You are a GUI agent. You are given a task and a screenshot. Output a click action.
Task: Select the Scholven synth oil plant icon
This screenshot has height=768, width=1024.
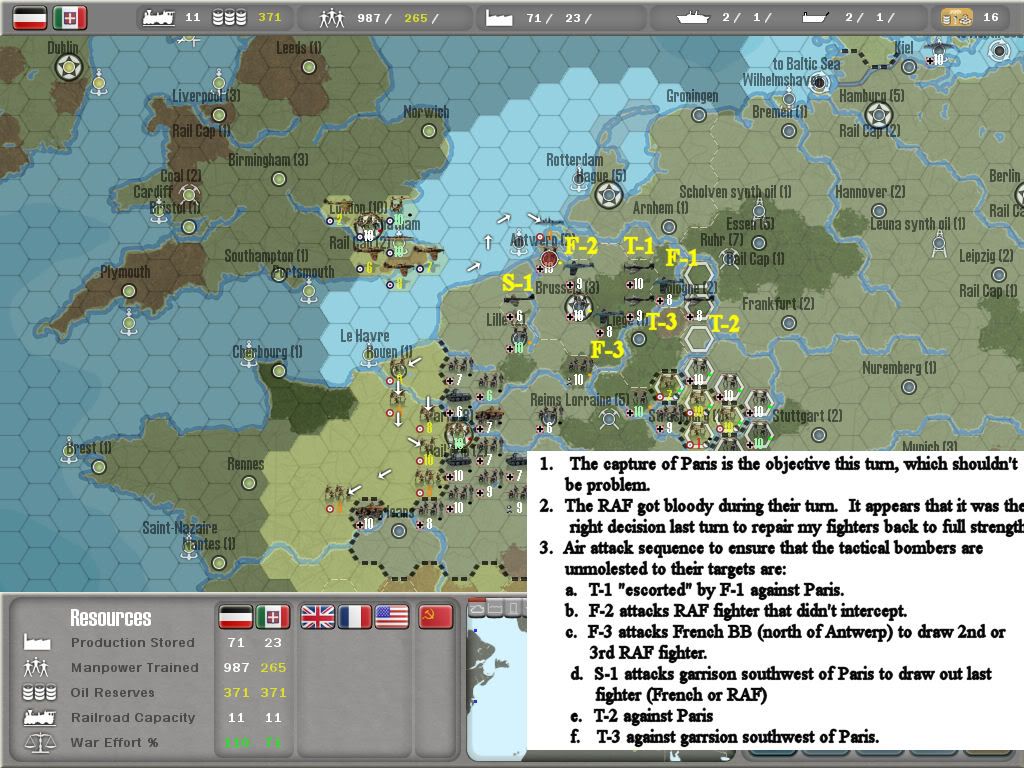759,209
